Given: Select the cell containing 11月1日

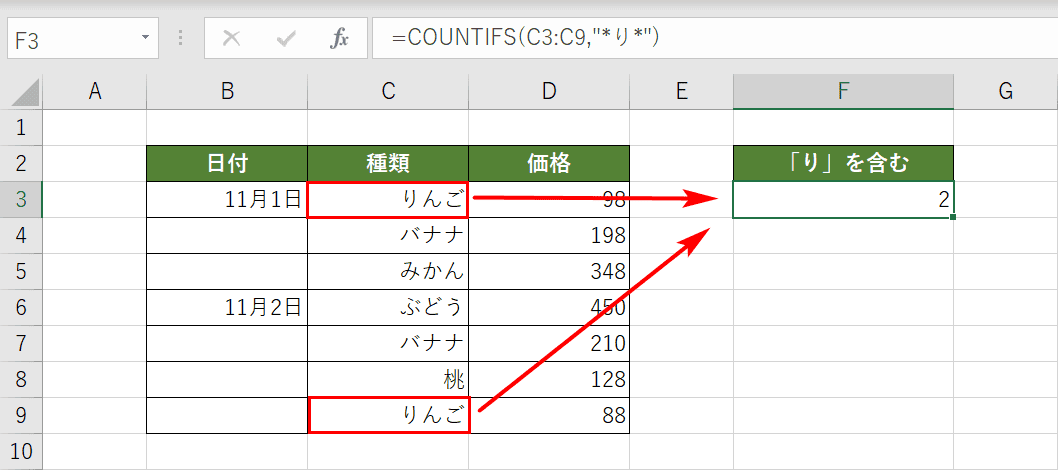Looking at the screenshot, I should pyautogui.click(x=227, y=200).
